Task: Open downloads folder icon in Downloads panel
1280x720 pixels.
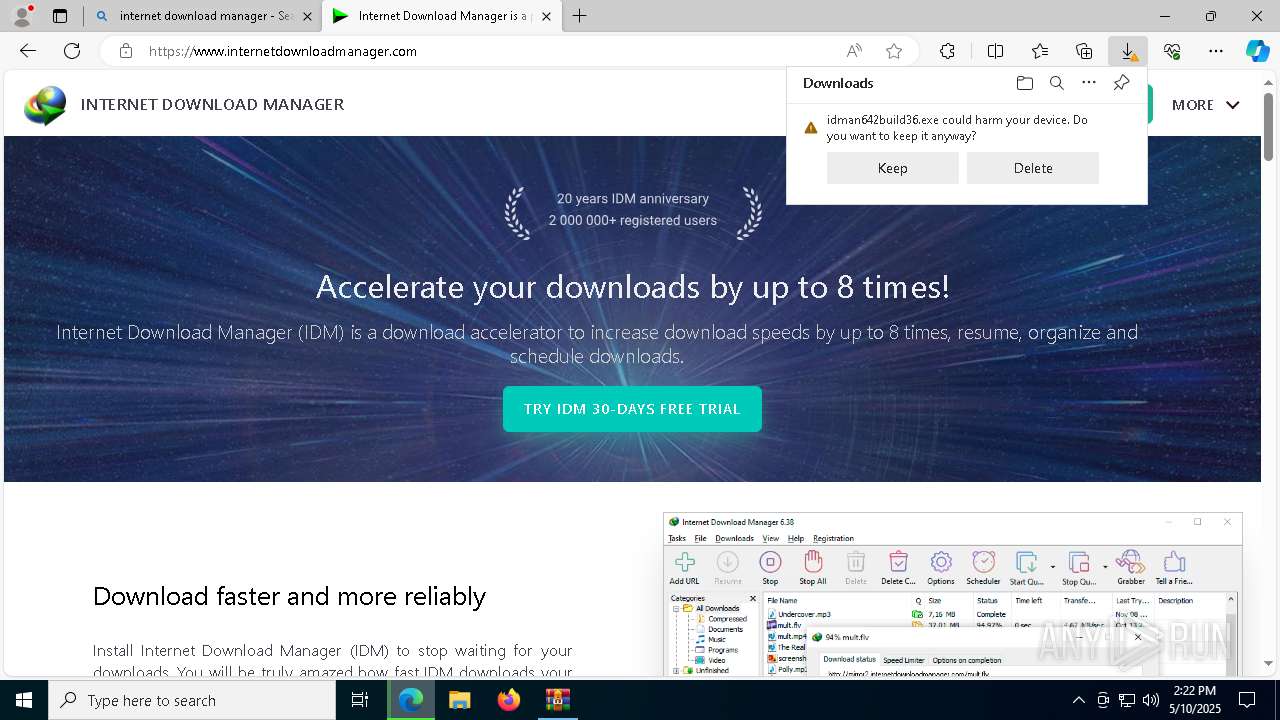Action: pyautogui.click(x=1024, y=83)
